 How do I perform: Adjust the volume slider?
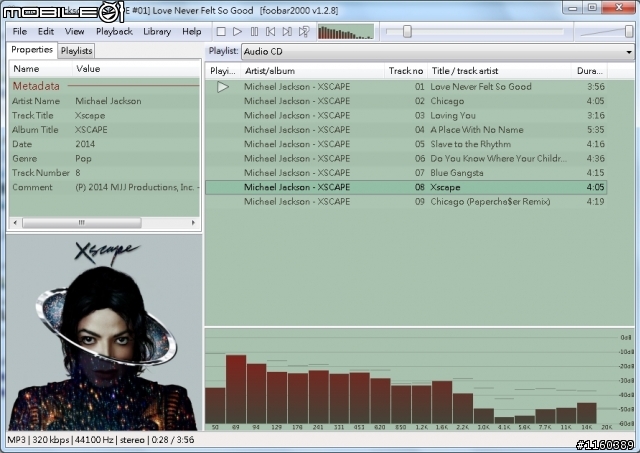coord(629,31)
